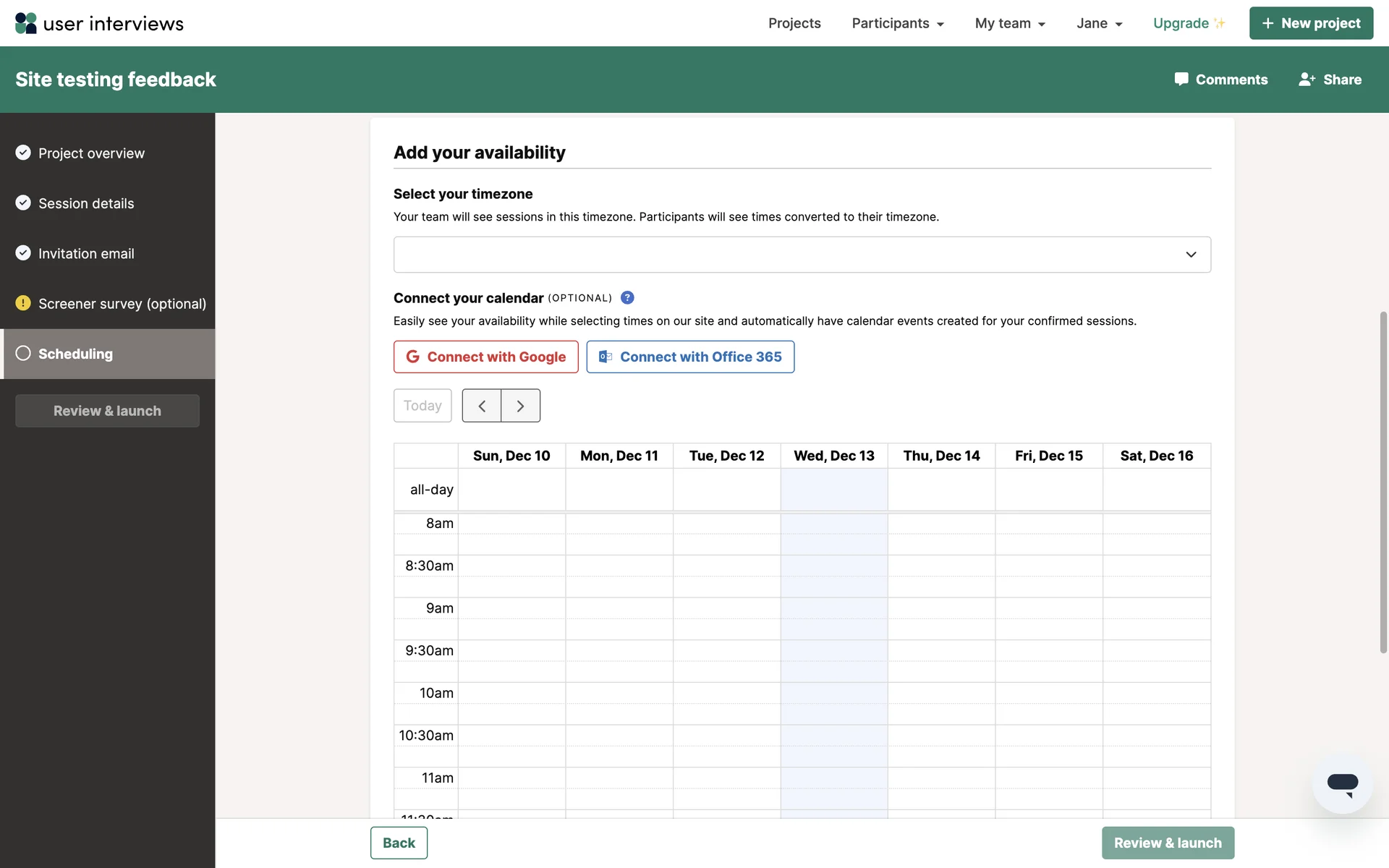Create a New project

pyautogui.click(x=1310, y=23)
